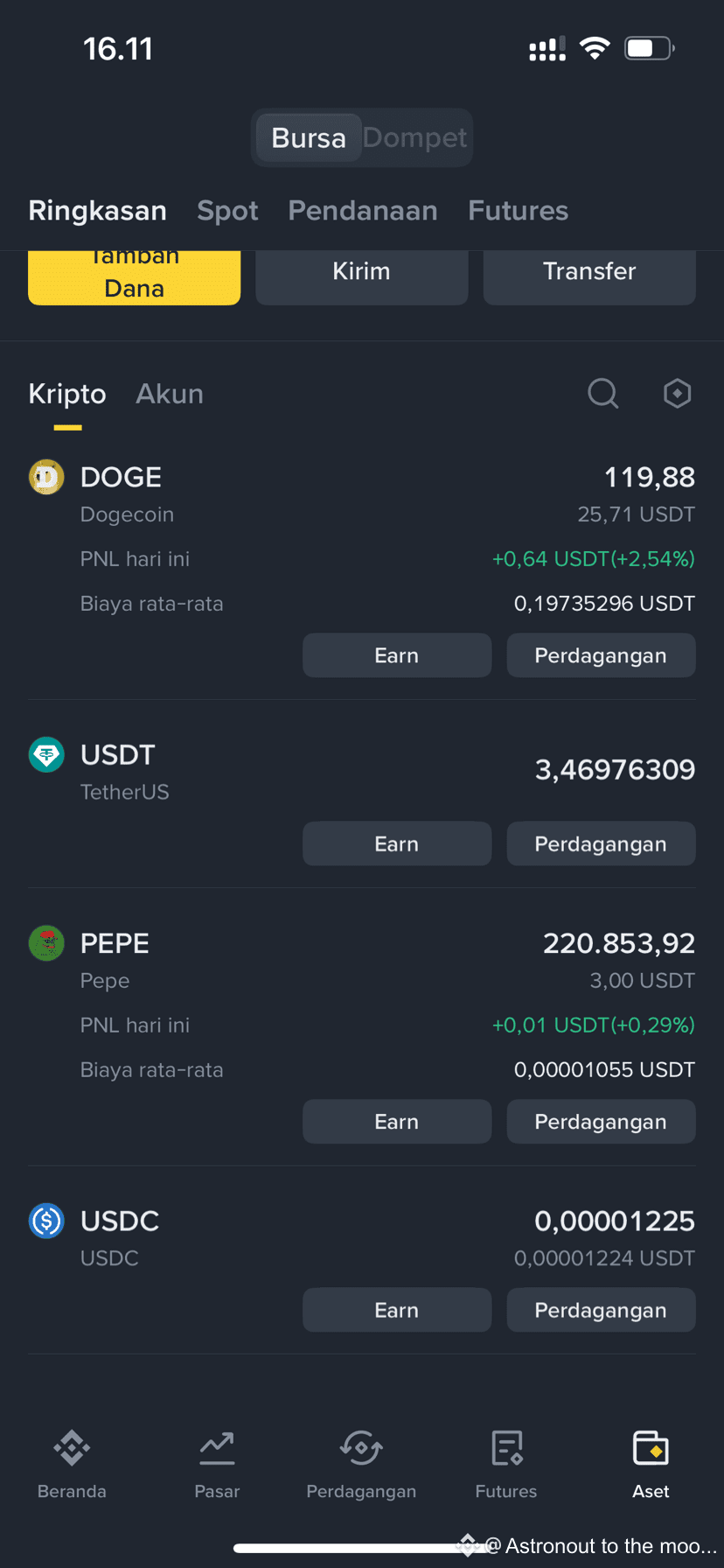Tap the PEPE coin icon
Screen dimensions: 724x1568
[x=46, y=943]
